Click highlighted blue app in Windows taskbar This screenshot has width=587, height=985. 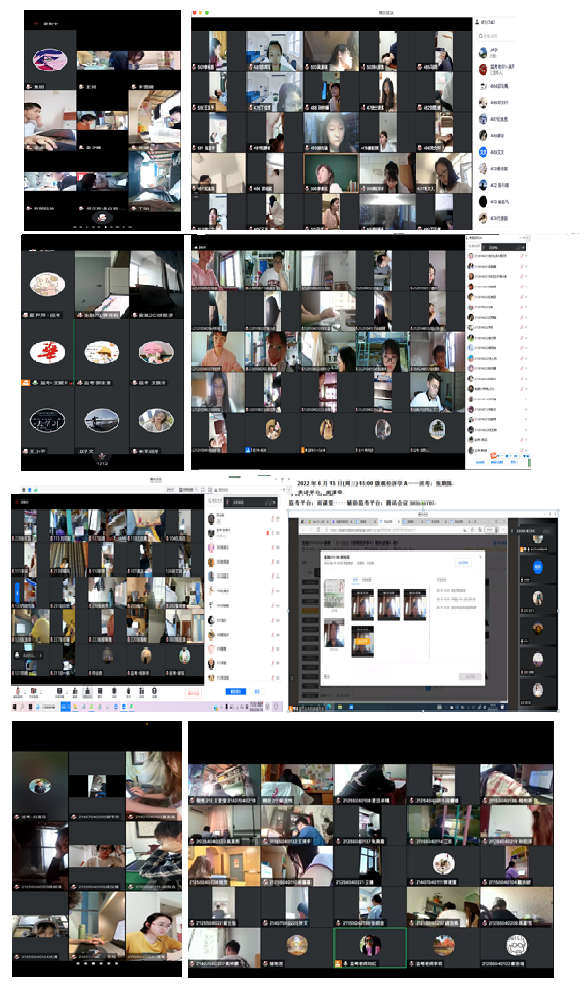pos(65,707)
